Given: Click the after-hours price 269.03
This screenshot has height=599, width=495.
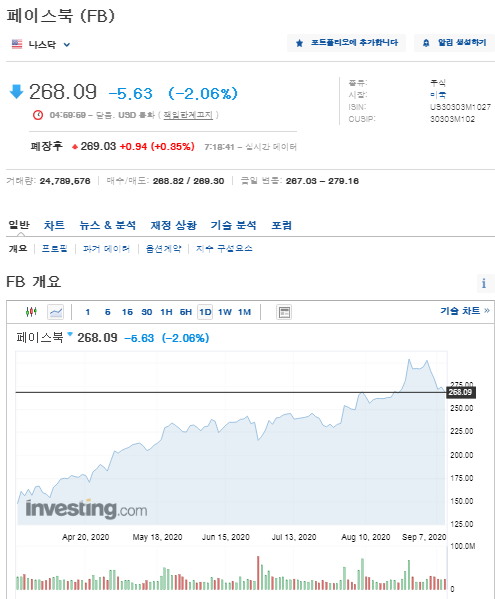Looking at the screenshot, I should (98, 146).
